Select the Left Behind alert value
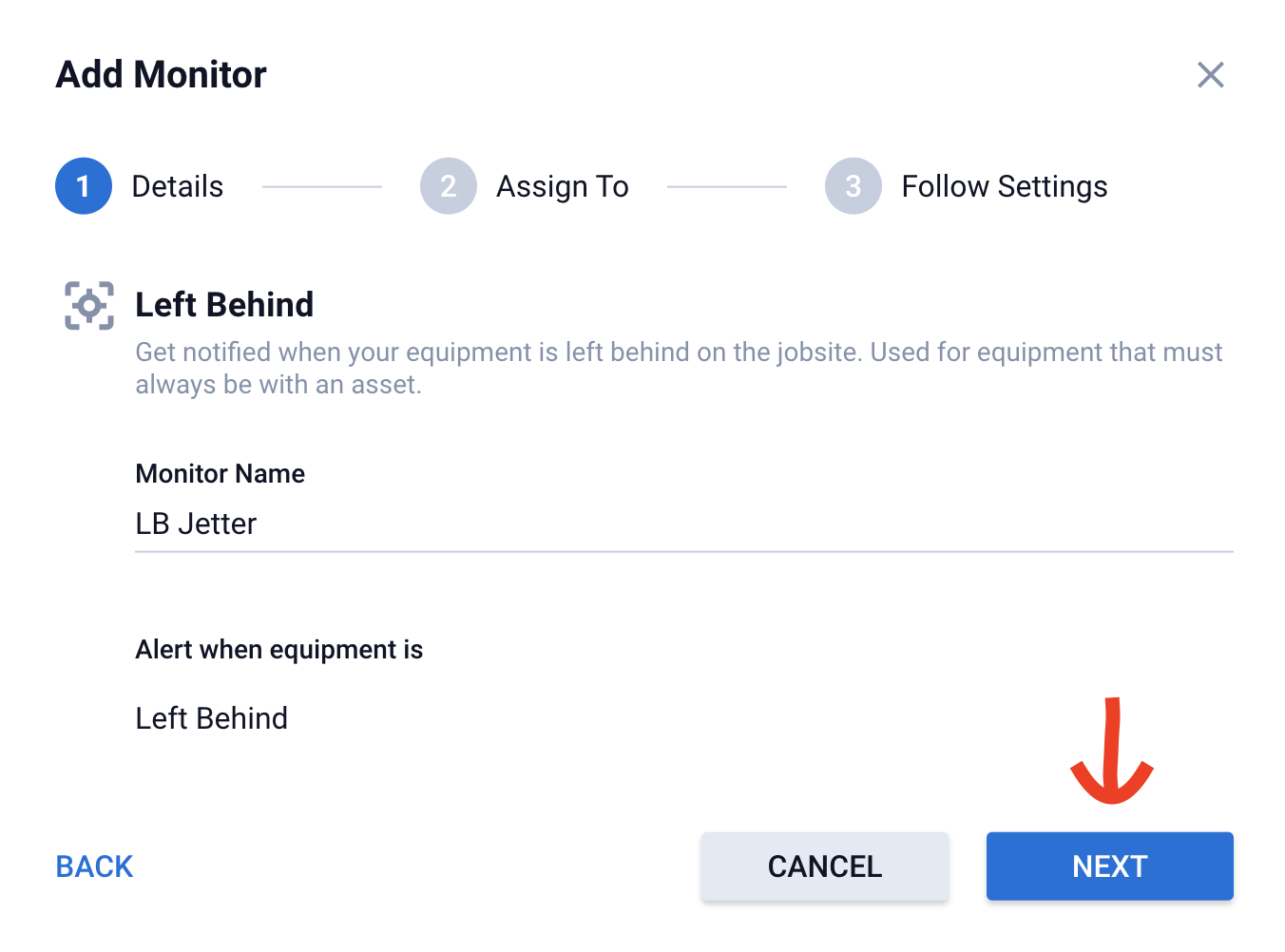 pos(212,718)
